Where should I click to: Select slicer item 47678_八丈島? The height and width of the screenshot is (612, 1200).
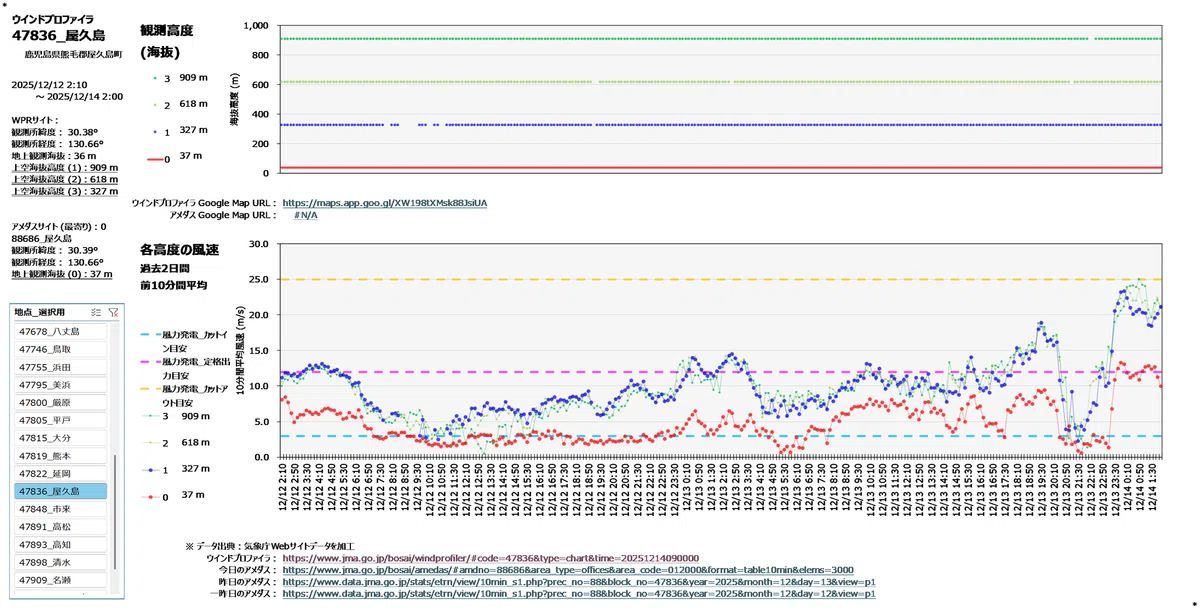coord(60,331)
